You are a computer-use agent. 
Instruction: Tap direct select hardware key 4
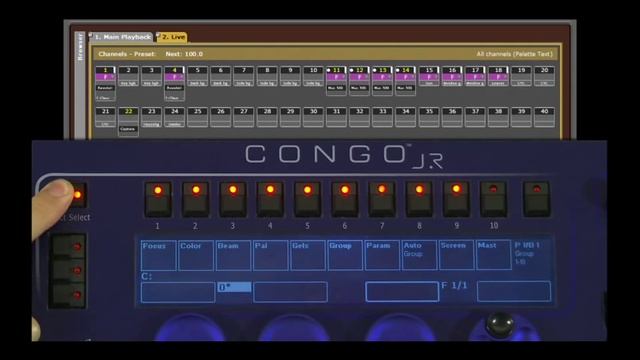(270, 199)
